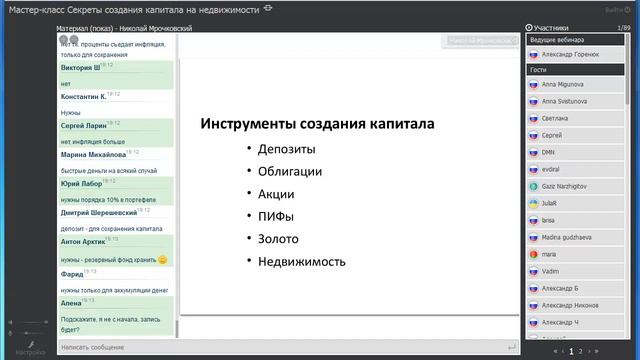Click the flag icon beside Vadim
The image size is (640, 360).
click(x=533, y=271)
